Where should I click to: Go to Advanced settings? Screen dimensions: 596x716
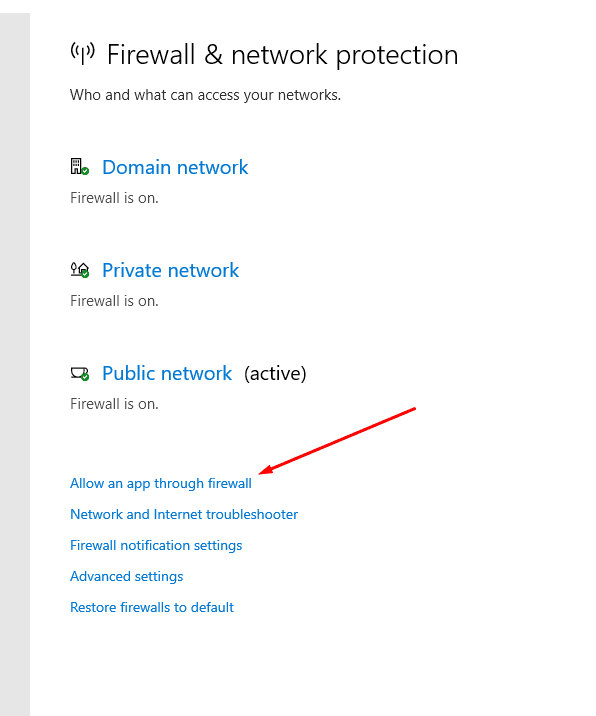tap(127, 576)
